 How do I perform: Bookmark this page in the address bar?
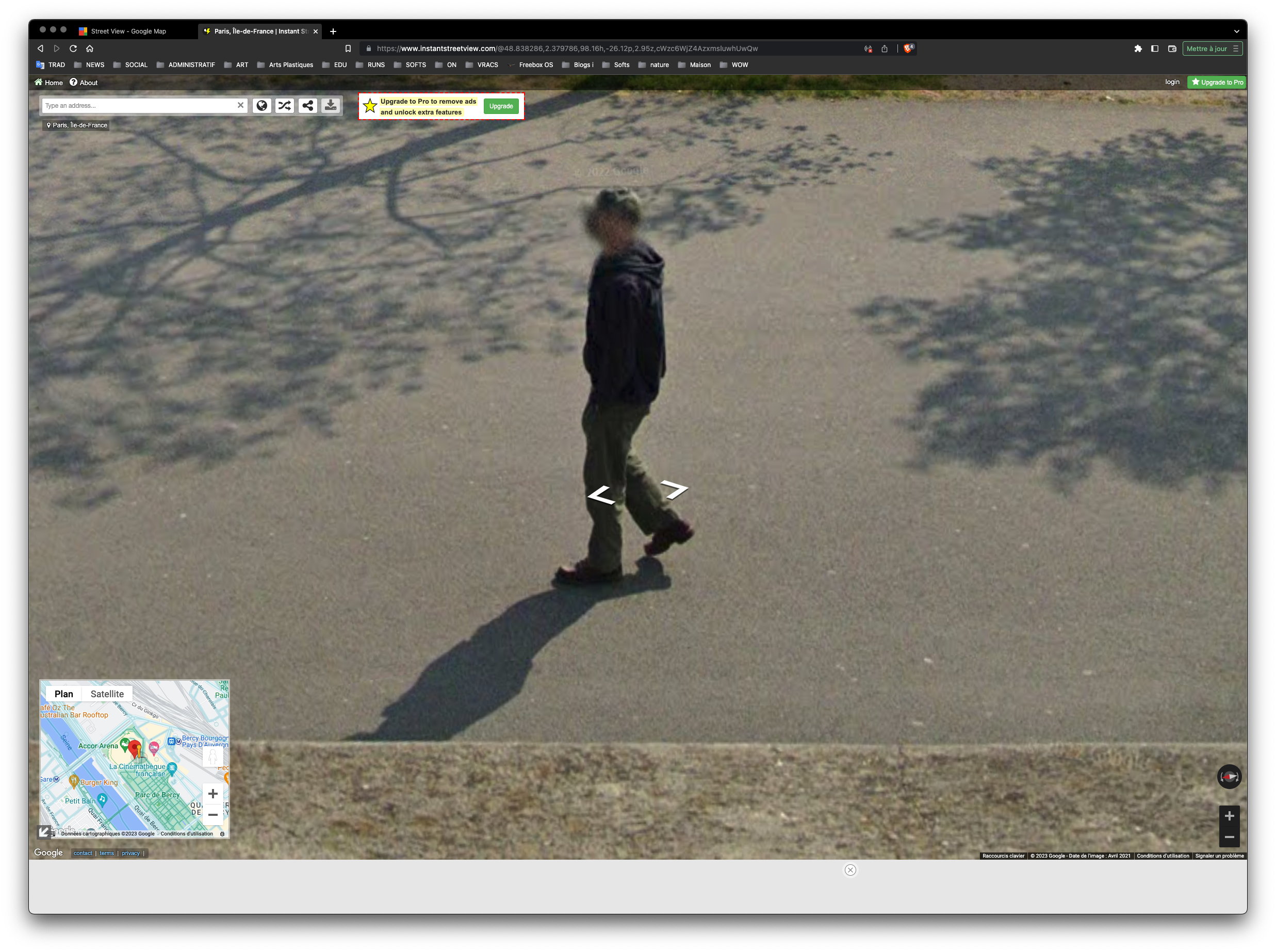coord(348,48)
